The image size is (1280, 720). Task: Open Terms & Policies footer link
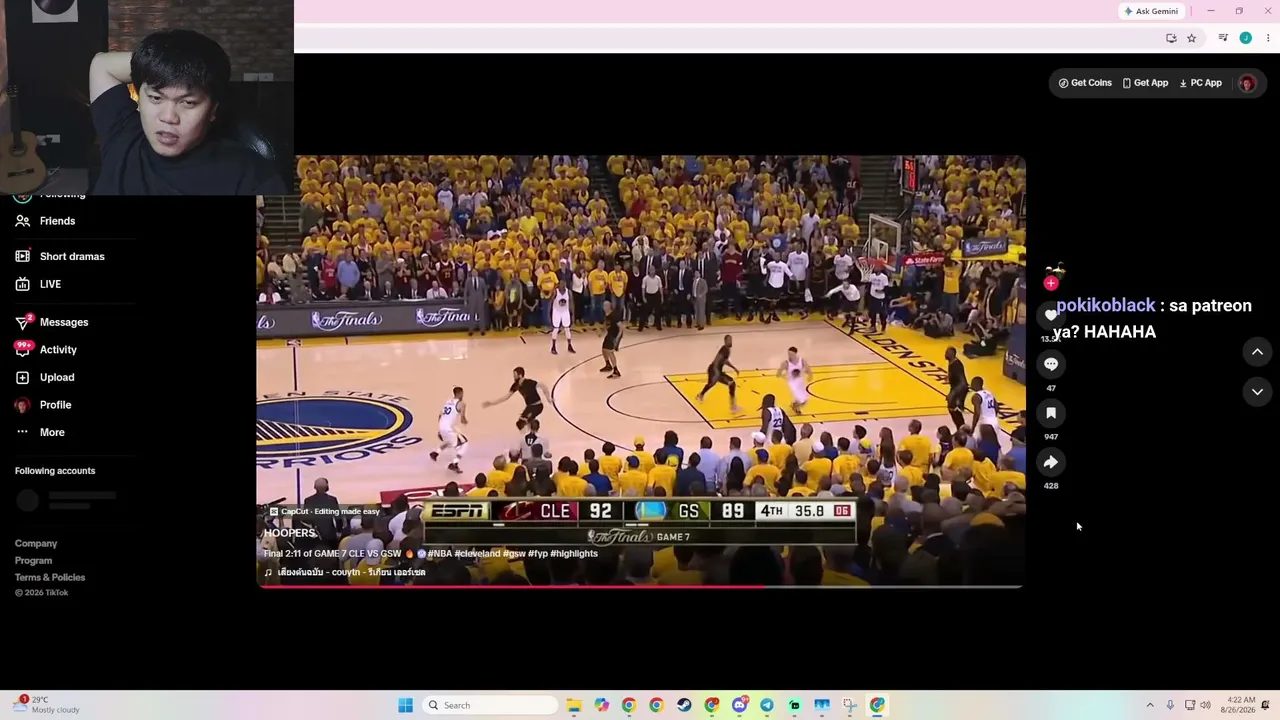point(50,578)
